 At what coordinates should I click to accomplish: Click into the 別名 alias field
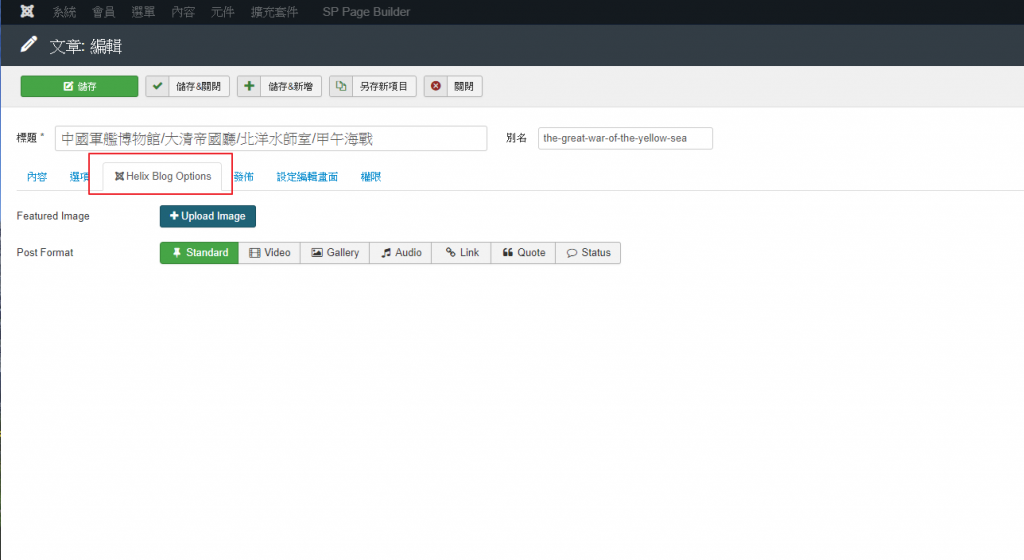tap(625, 138)
